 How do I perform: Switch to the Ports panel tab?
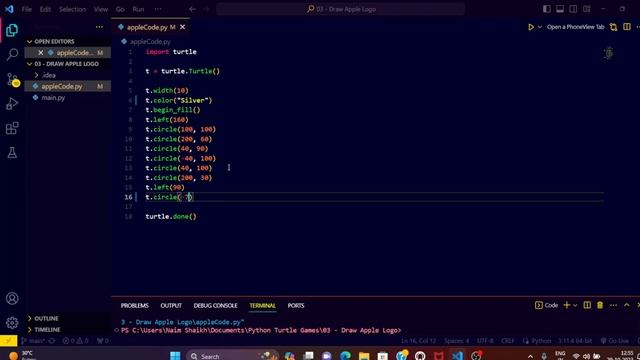point(296,305)
